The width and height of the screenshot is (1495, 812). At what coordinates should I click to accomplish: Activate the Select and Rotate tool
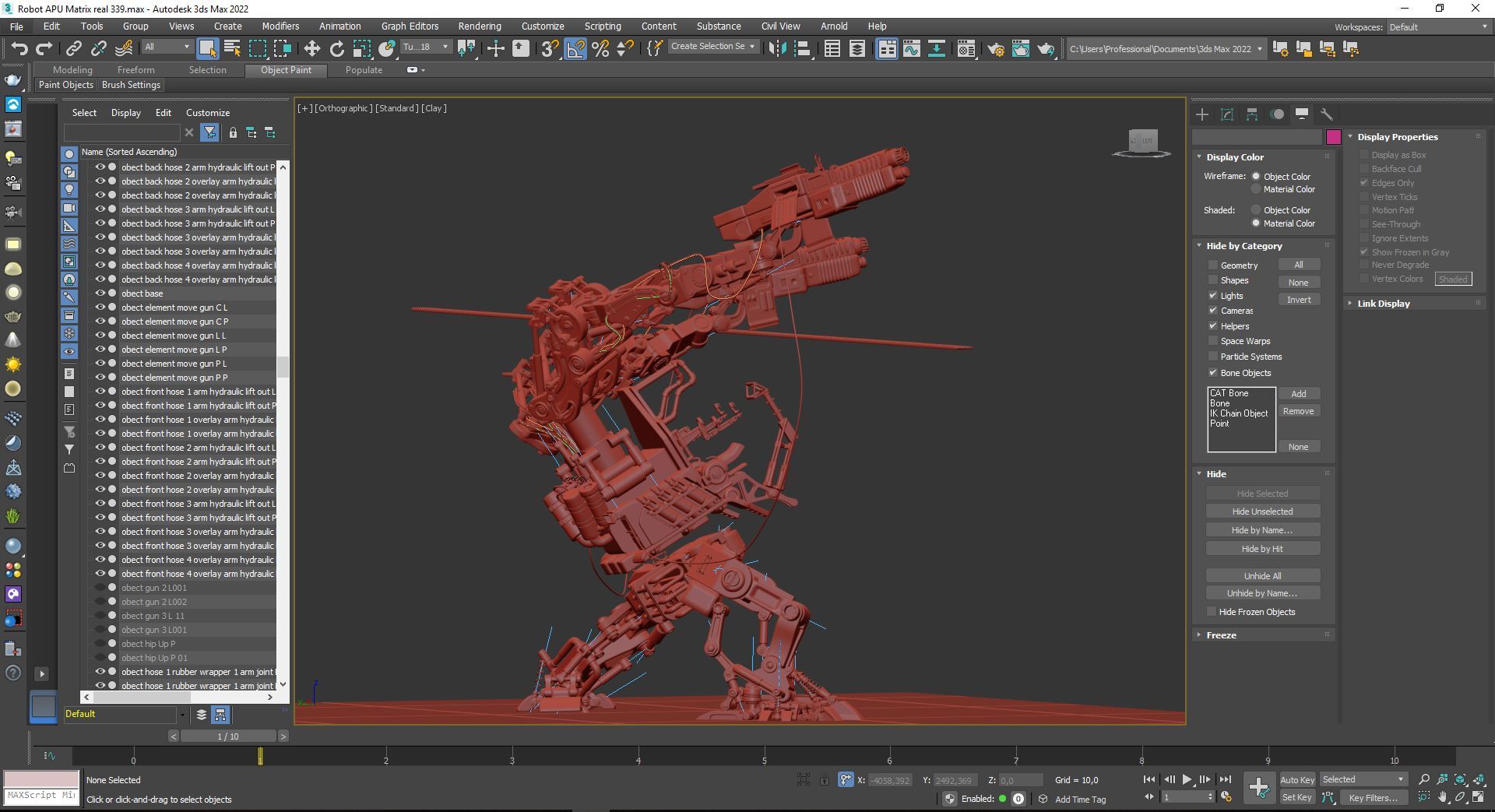pos(336,49)
